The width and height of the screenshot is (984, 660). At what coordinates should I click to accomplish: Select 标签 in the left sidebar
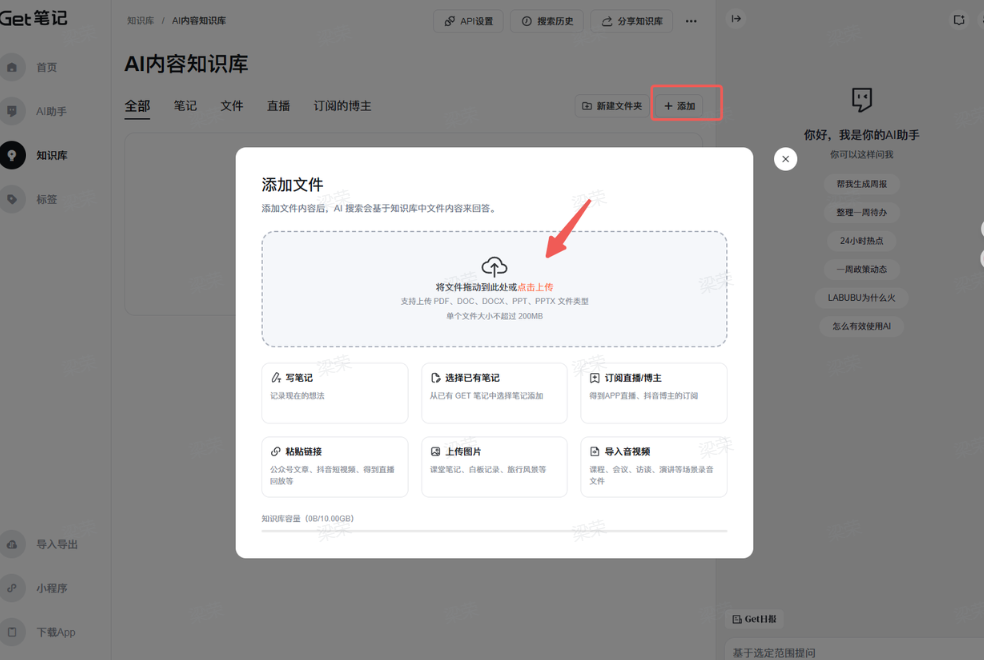pos(46,199)
